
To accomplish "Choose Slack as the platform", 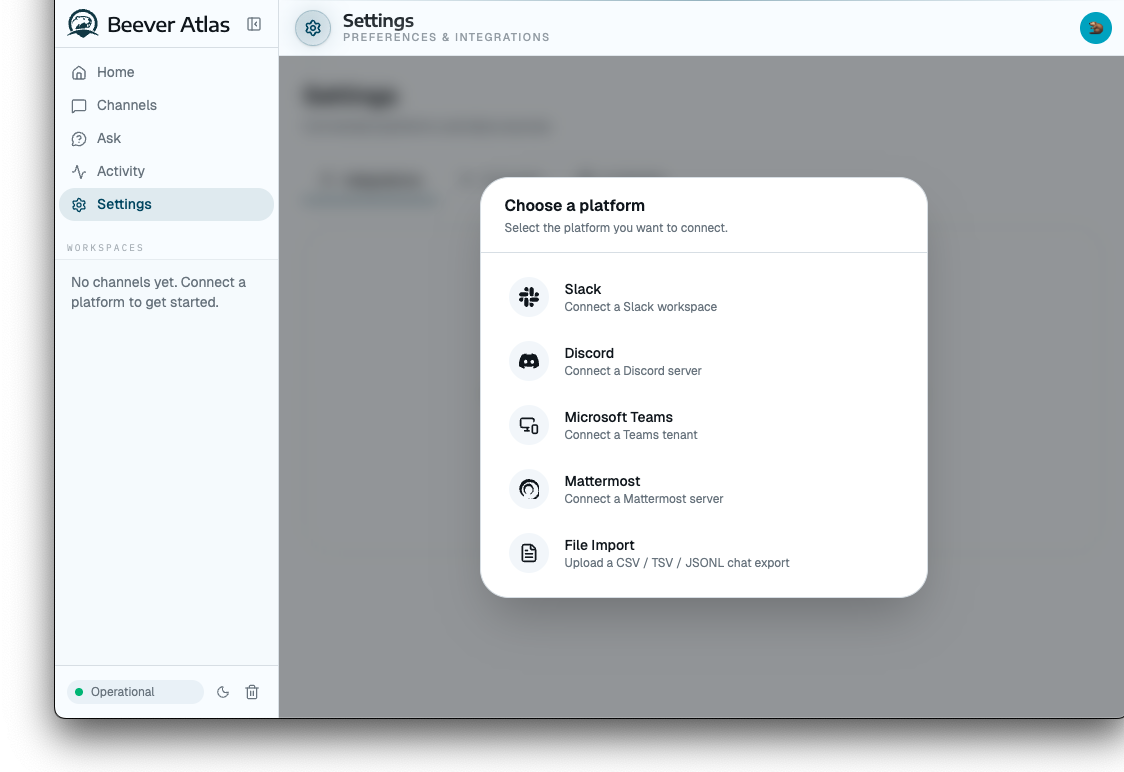I will tap(703, 297).
